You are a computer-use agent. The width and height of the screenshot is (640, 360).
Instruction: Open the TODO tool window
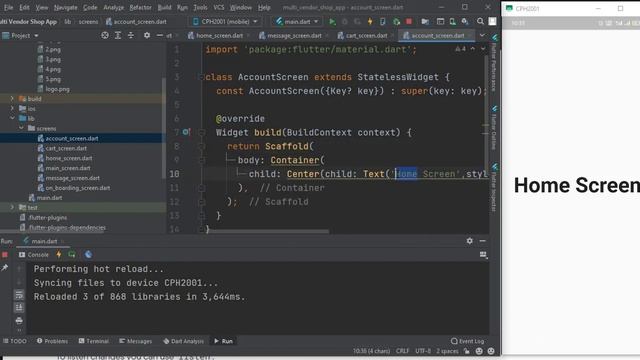tap(15, 341)
